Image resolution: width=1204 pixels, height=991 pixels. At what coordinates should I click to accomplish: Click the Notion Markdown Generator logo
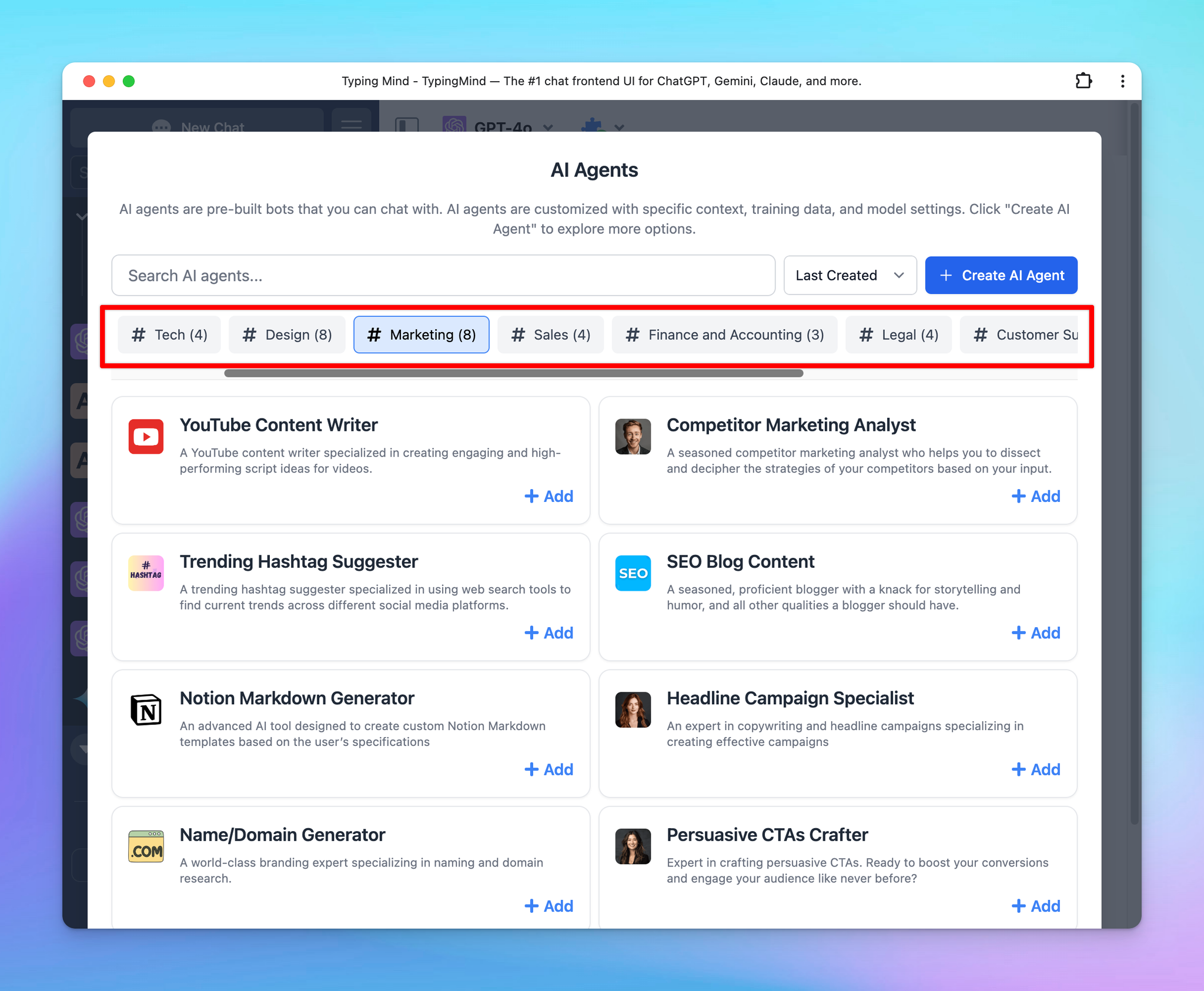[146, 709]
